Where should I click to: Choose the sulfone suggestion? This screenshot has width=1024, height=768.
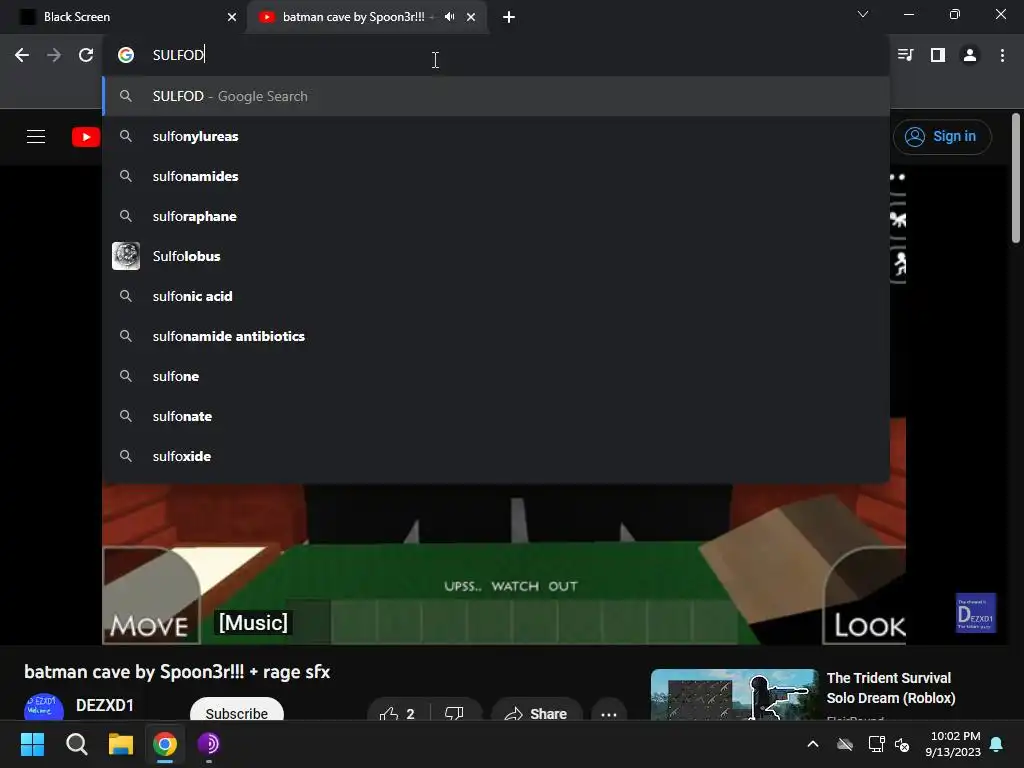(x=496, y=376)
